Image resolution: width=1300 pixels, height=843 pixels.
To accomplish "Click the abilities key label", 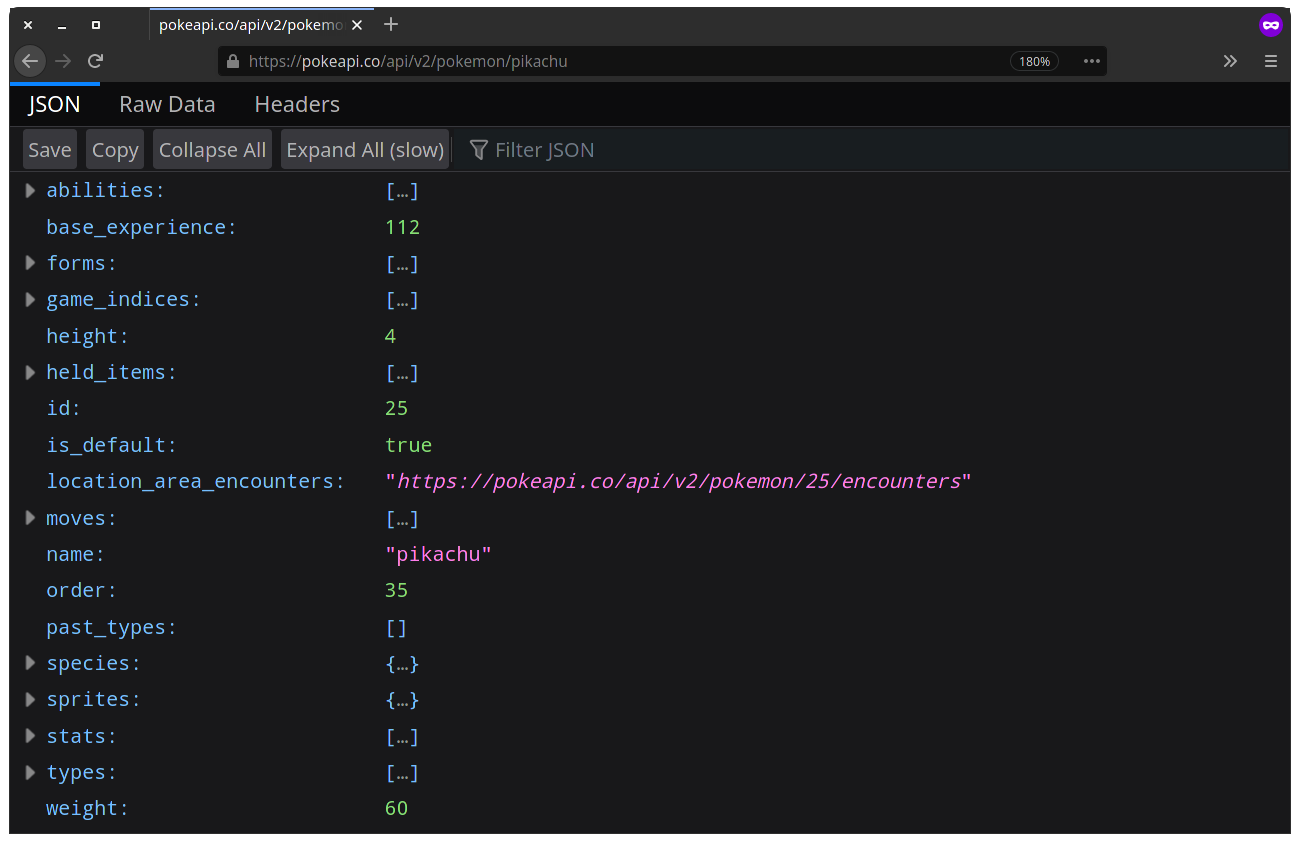I will tap(105, 190).
